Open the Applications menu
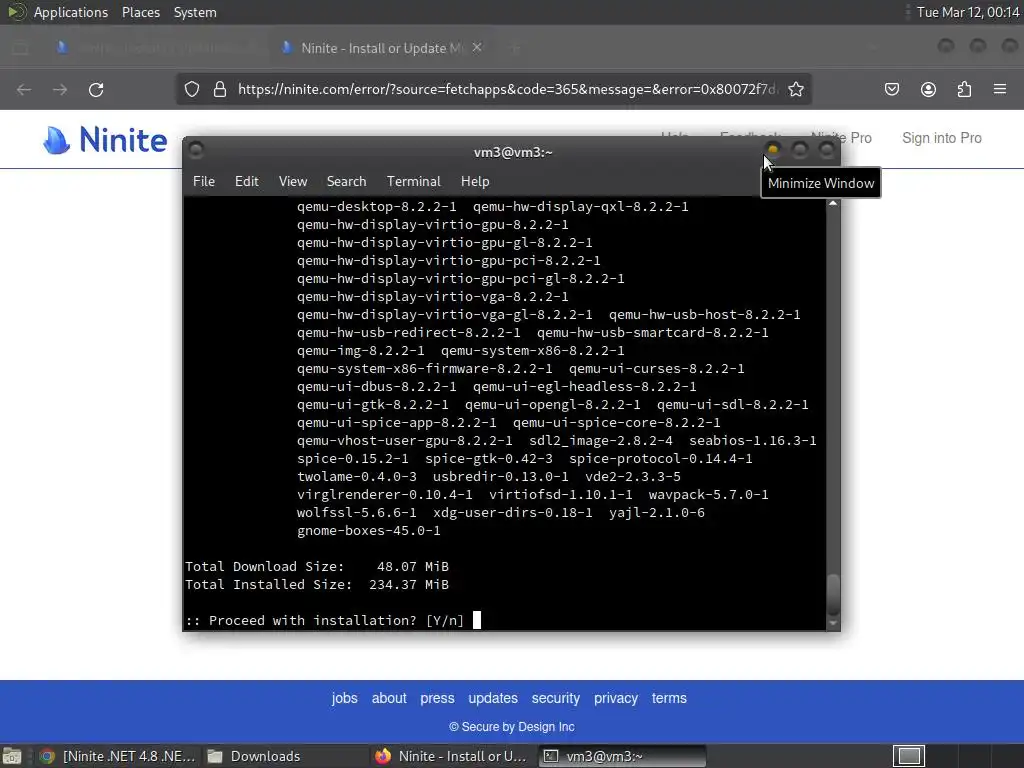 [71, 12]
